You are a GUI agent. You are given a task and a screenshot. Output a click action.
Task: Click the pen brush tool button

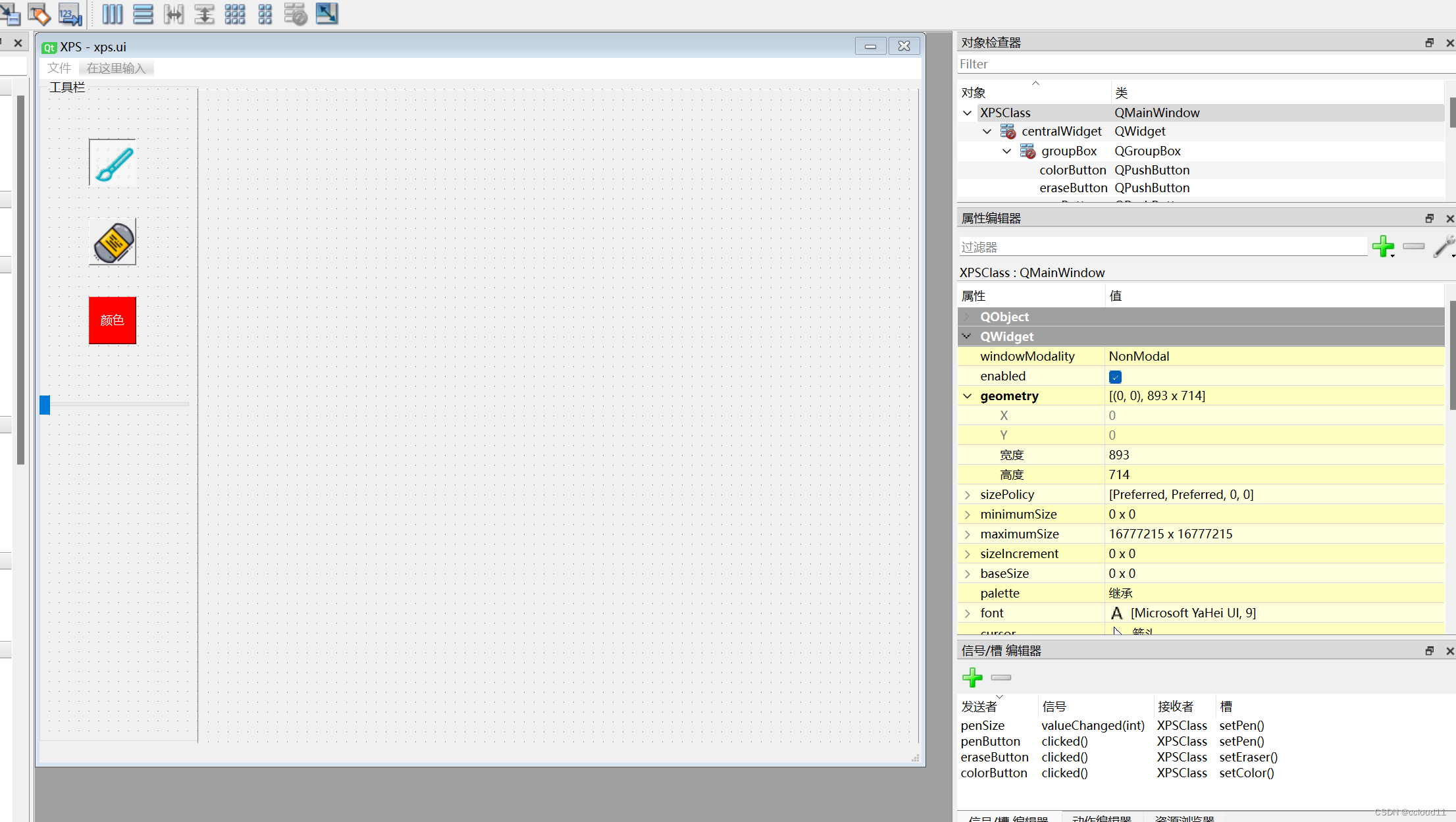point(113,163)
